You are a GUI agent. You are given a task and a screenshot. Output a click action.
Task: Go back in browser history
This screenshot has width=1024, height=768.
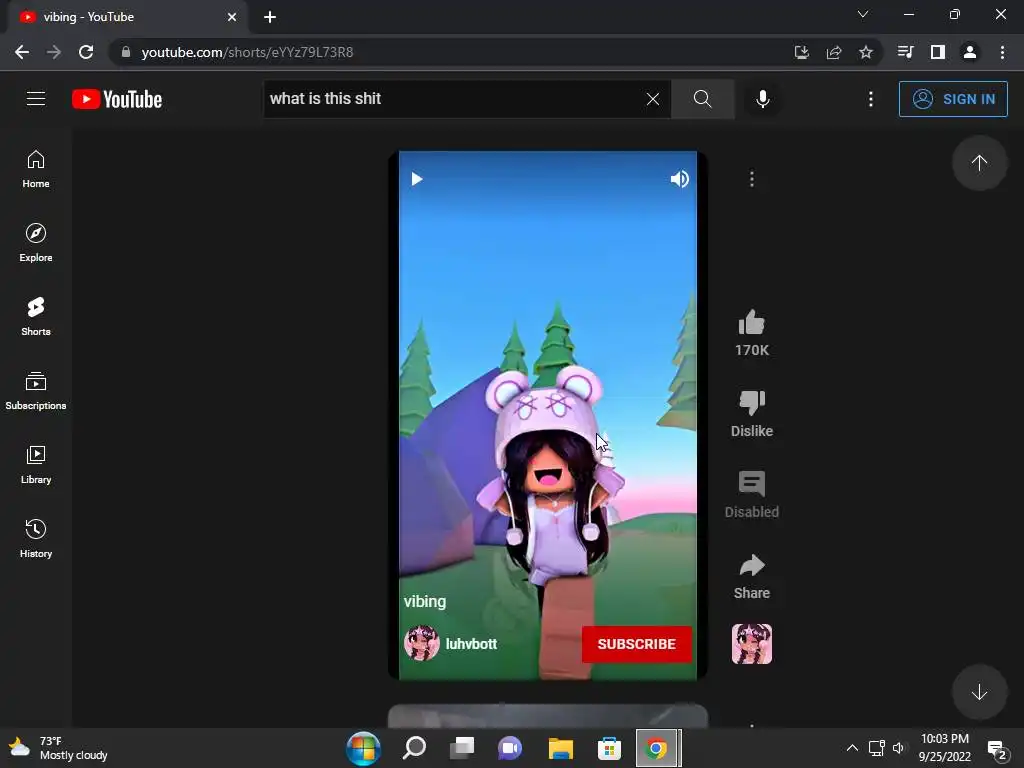22,52
